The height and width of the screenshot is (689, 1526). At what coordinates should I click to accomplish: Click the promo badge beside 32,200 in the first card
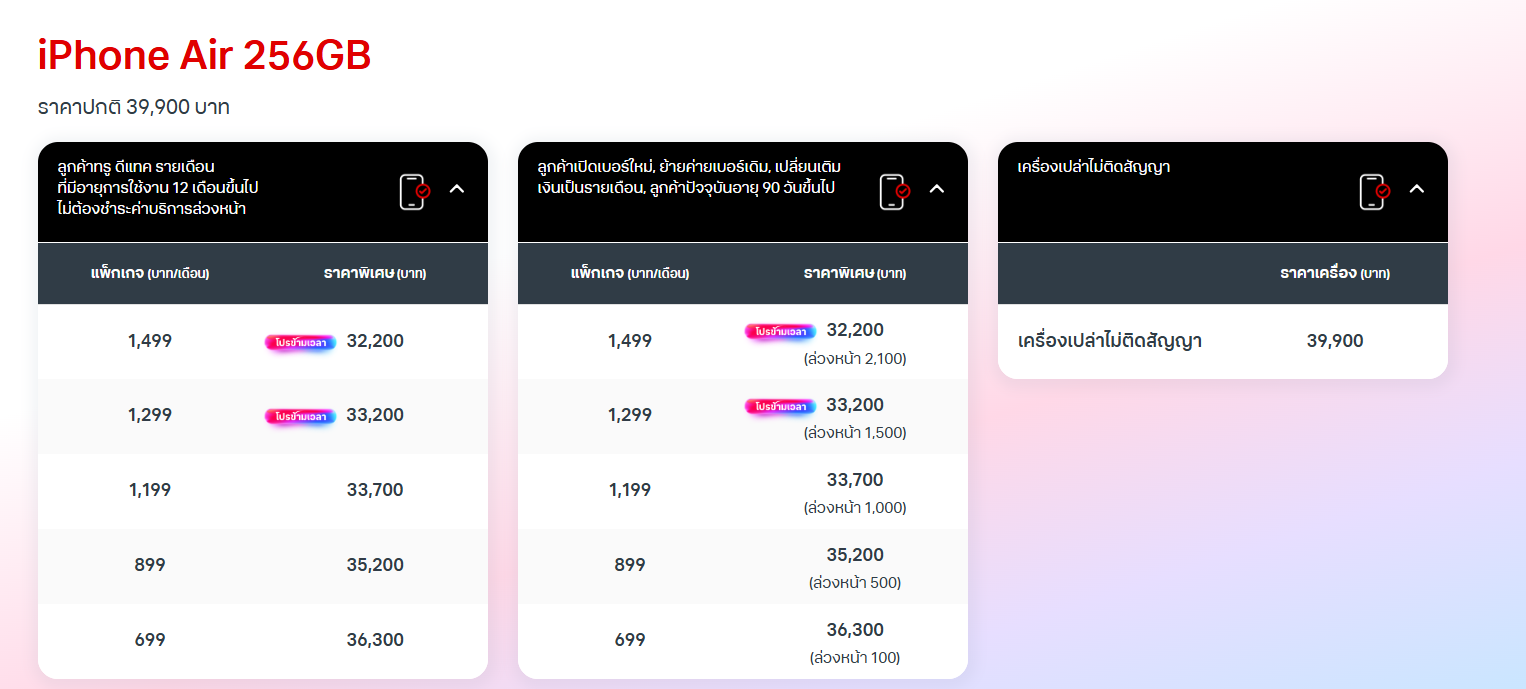pyautogui.click(x=300, y=342)
